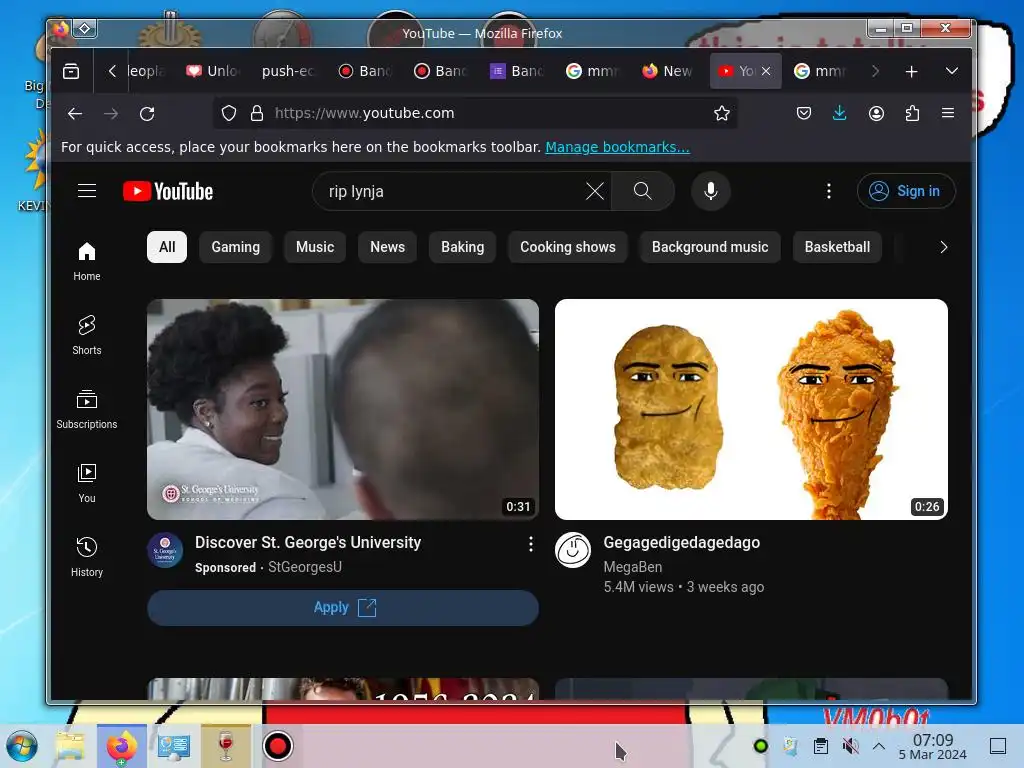Open the taskbar clock showing 07:09
The height and width of the screenshot is (768, 1024).
pyautogui.click(x=933, y=746)
